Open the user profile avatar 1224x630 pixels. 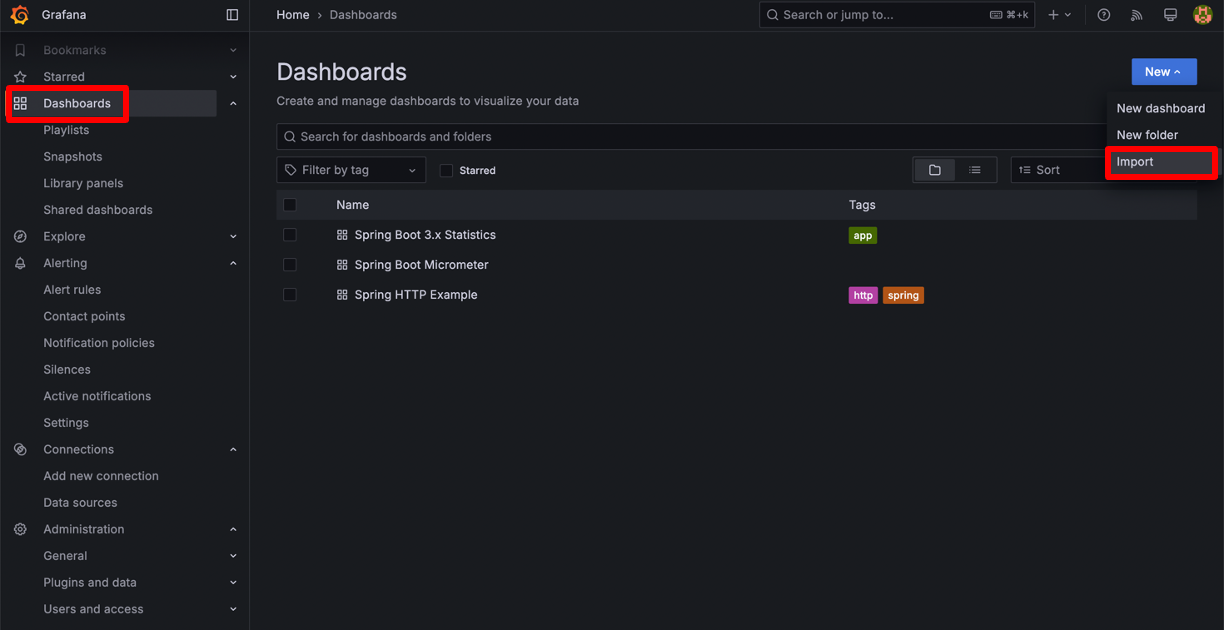point(1202,15)
